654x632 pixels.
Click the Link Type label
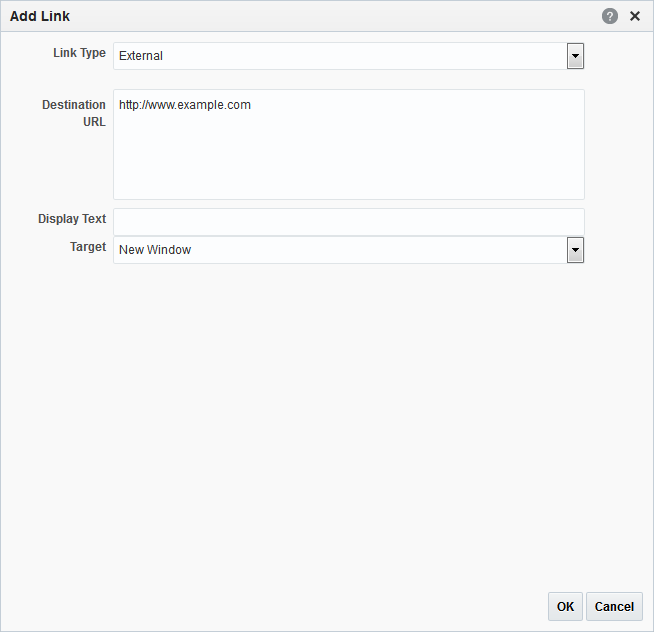click(x=79, y=53)
